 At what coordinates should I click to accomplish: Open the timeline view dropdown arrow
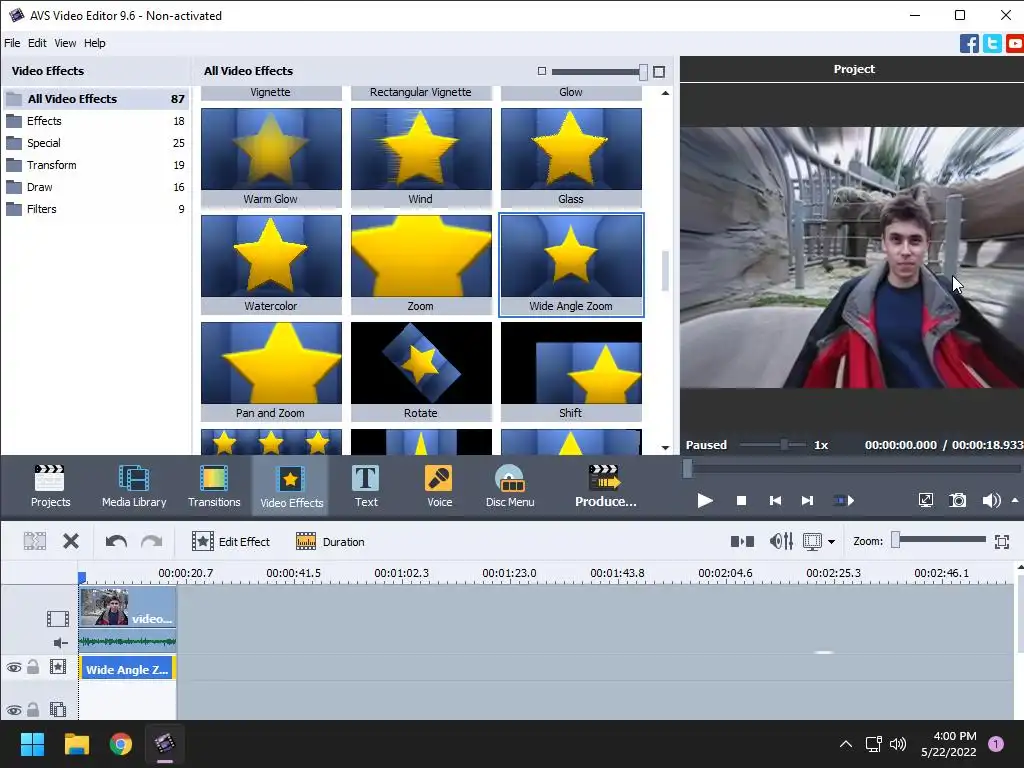831,542
